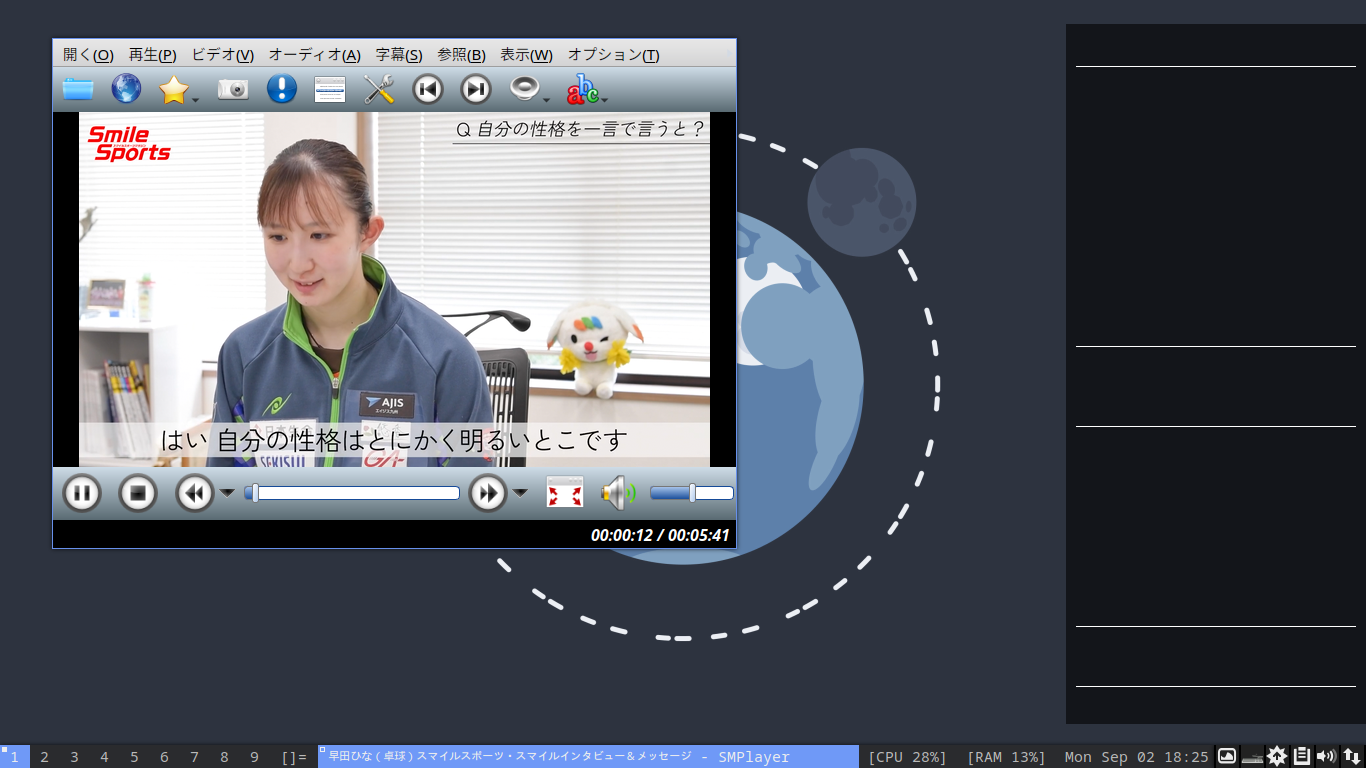Screen dimensions: 1366x768
Task: Switch to workspace 8
Action: click(x=225, y=757)
